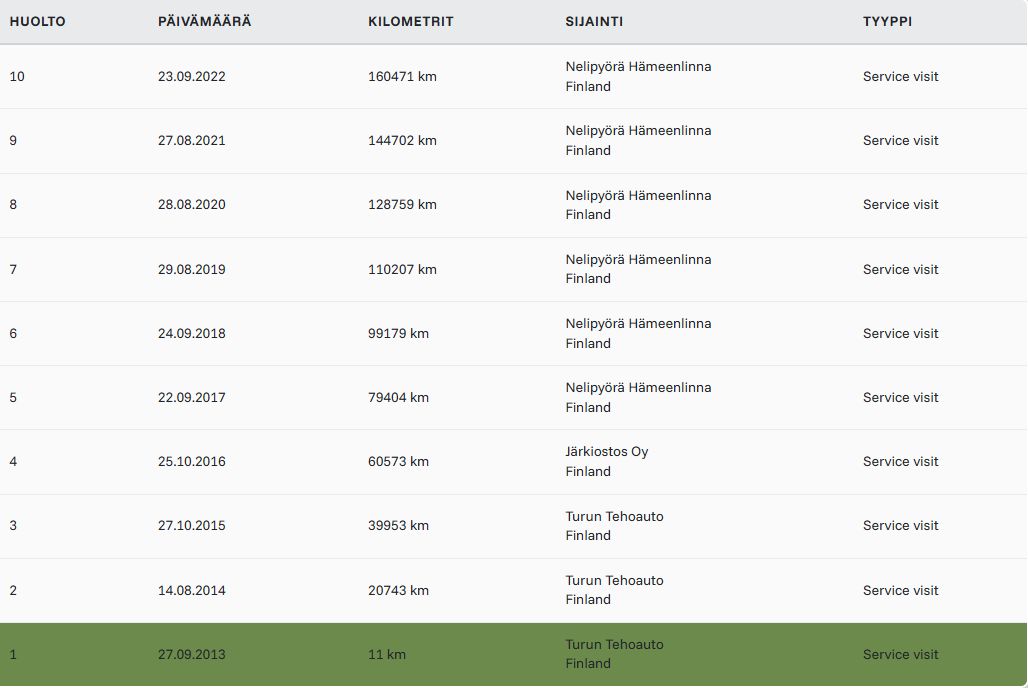Click 79404 km mileage entry
Viewport: 1028px width, 688px height.
click(398, 397)
